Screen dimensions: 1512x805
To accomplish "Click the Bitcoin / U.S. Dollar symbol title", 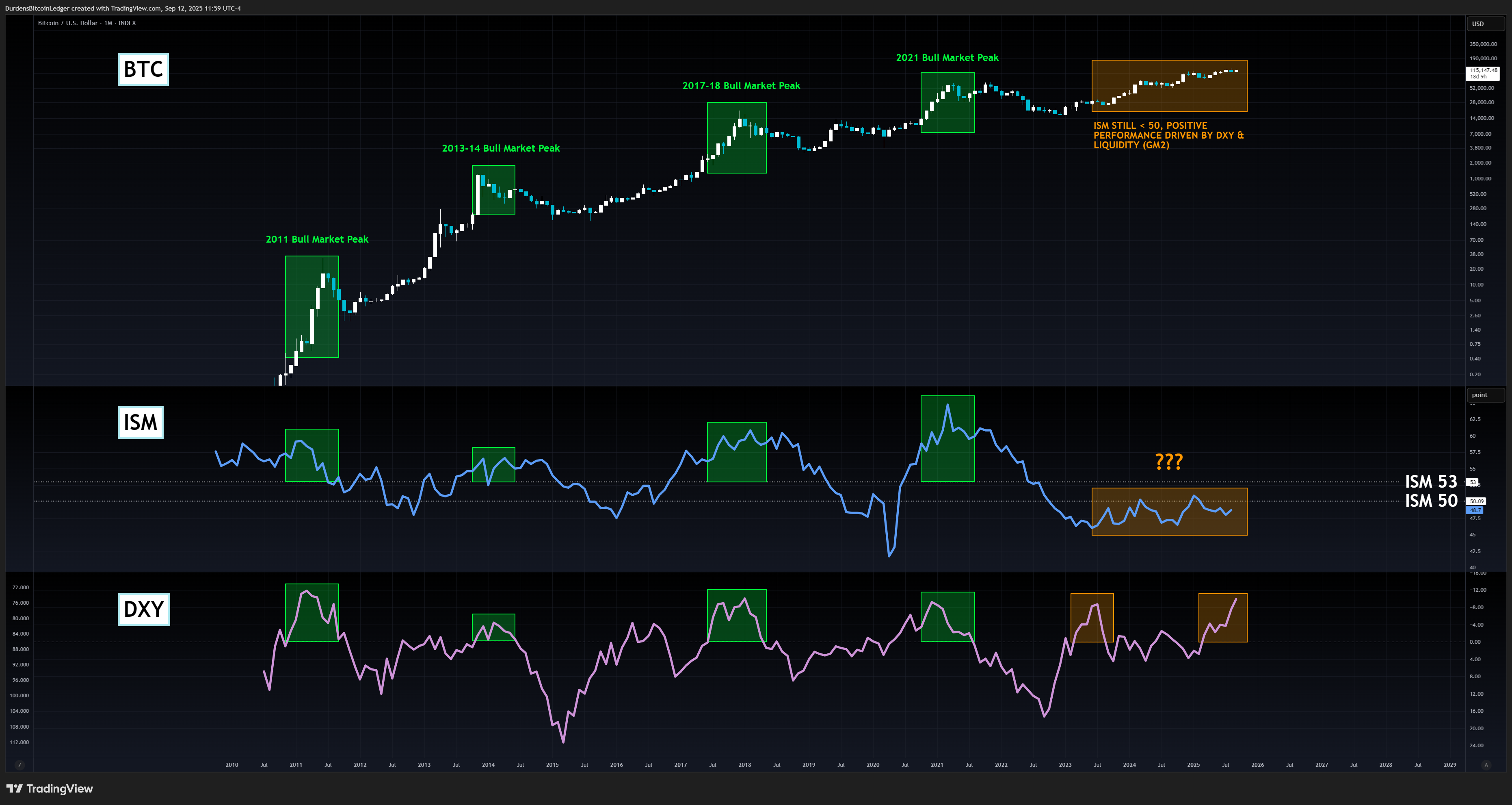I will [x=68, y=23].
